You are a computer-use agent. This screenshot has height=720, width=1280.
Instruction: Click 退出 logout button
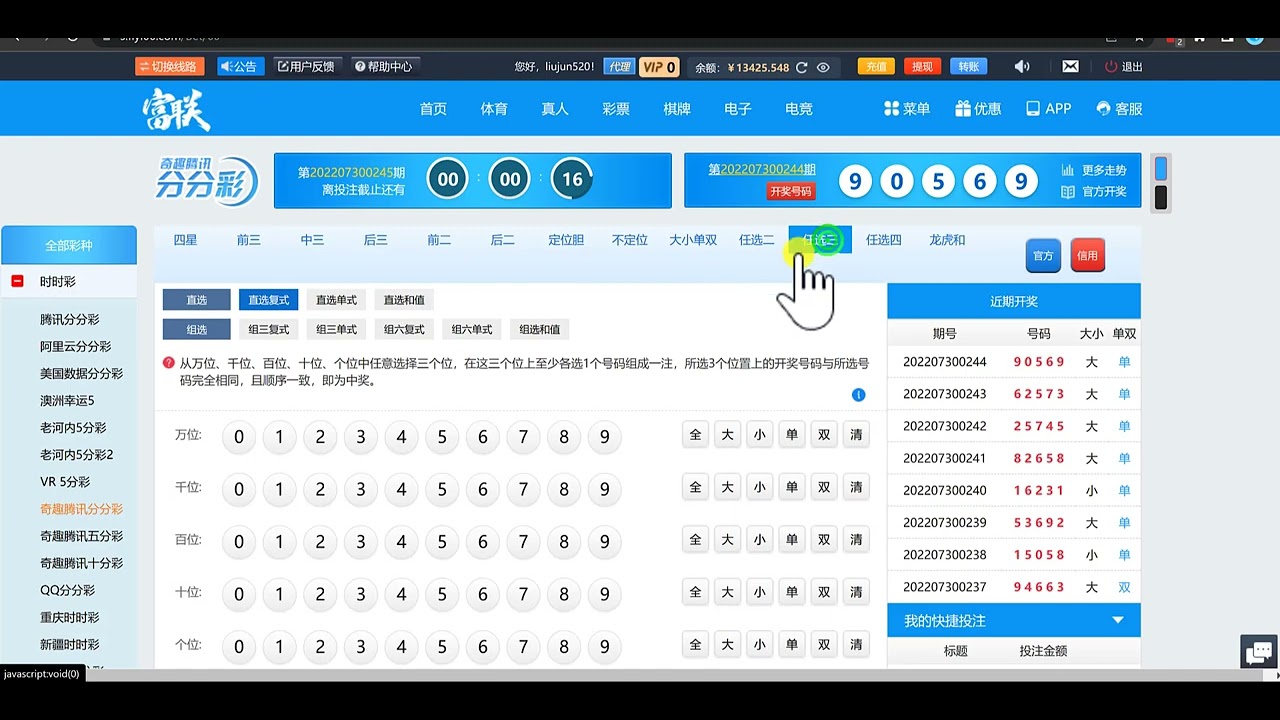1124,67
